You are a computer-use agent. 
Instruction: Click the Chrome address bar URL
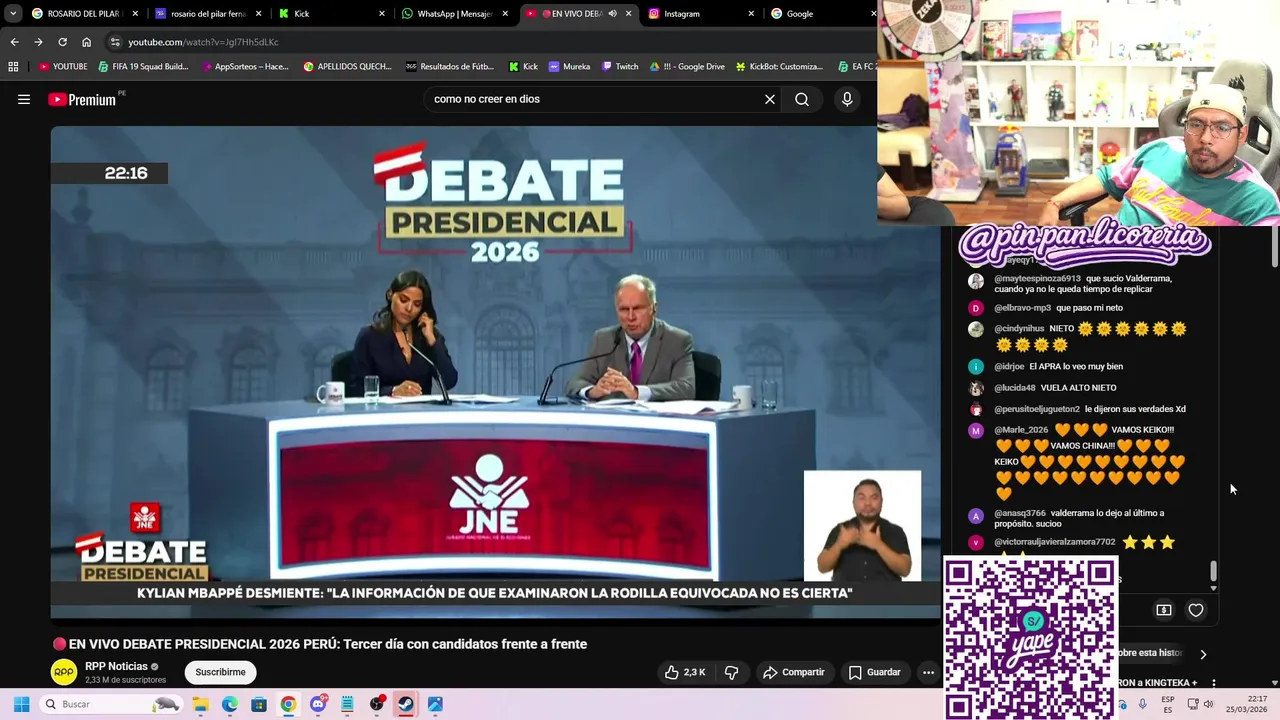click(x=203, y=42)
